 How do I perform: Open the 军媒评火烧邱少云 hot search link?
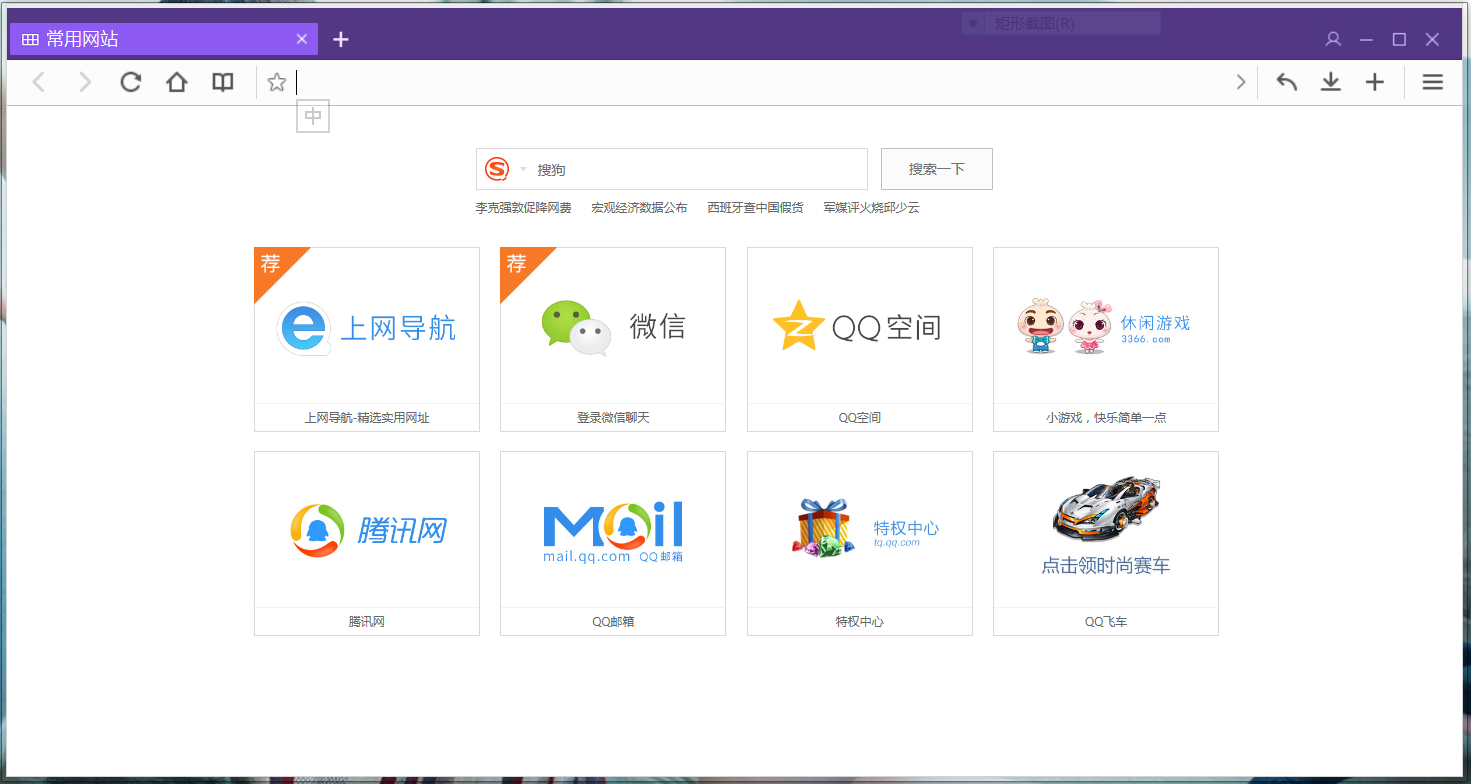871,208
